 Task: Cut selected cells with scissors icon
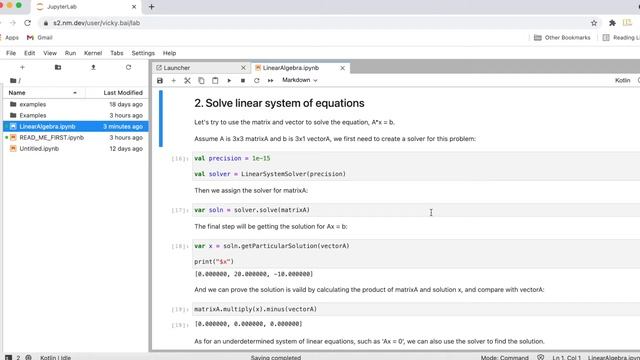coord(187,80)
